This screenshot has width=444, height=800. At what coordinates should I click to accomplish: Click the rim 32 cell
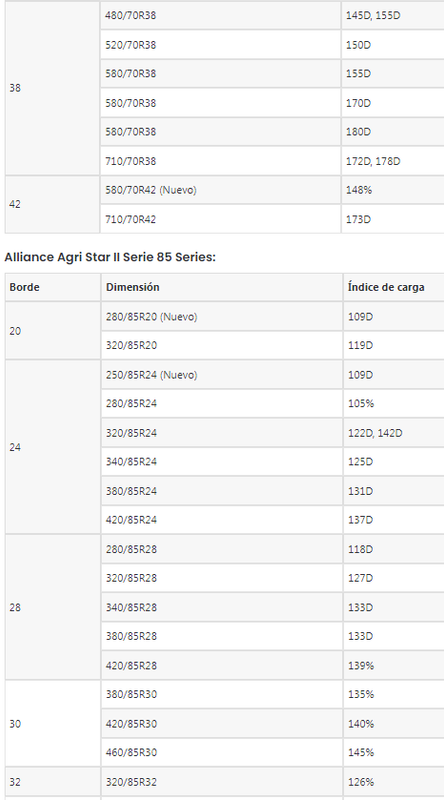(53, 782)
